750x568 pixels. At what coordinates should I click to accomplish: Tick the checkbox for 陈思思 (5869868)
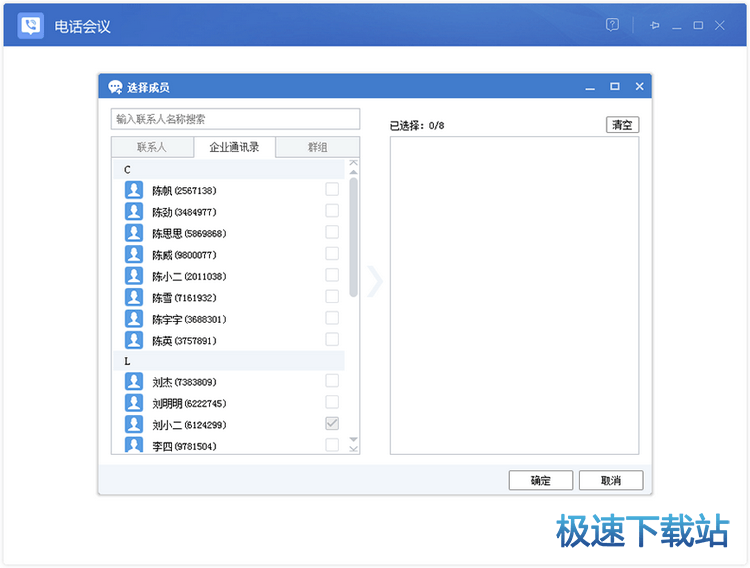point(332,233)
